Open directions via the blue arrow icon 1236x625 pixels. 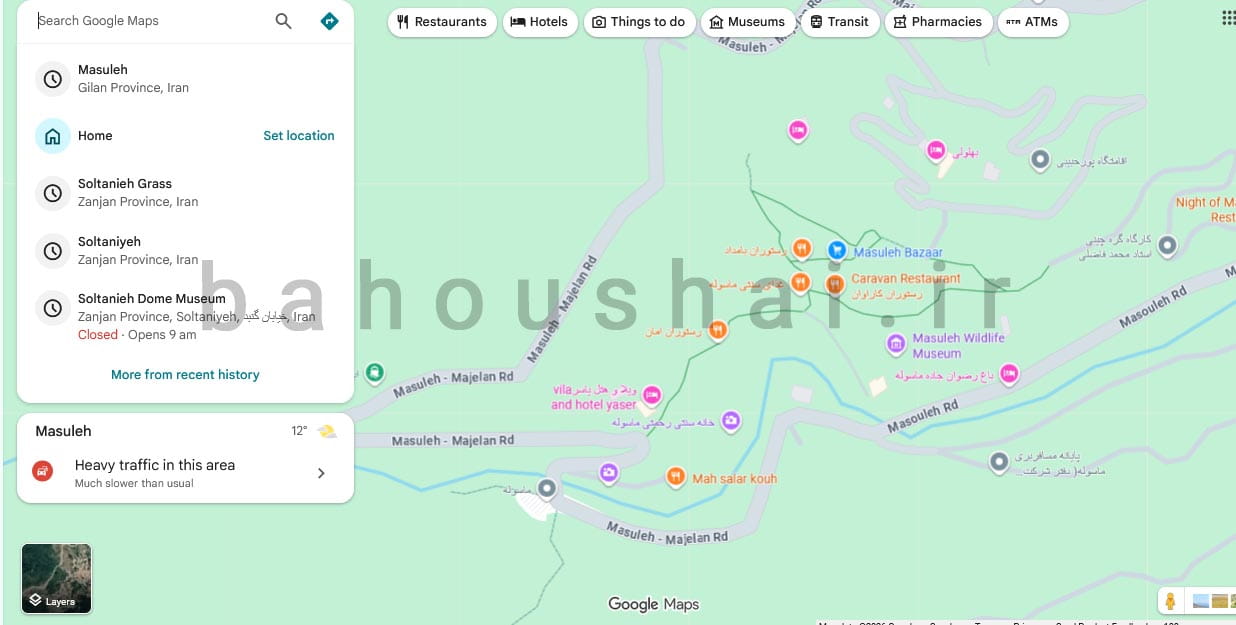(329, 21)
